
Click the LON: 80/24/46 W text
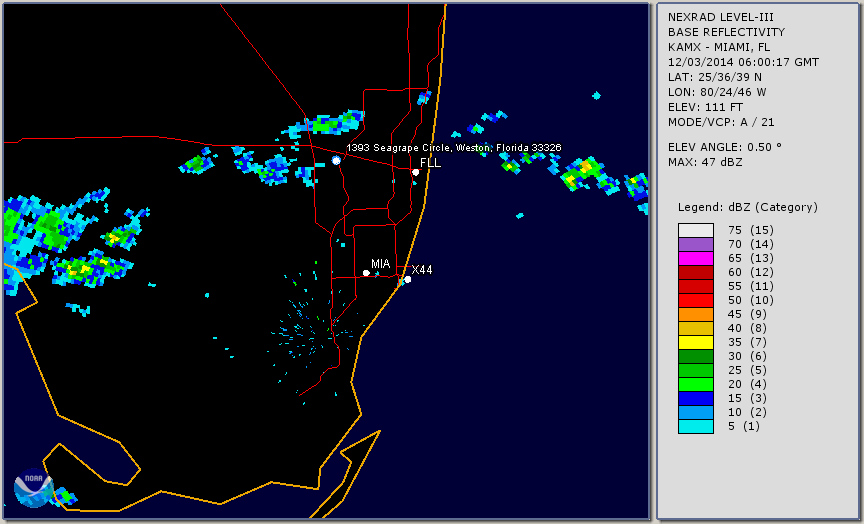pyautogui.click(x=717, y=92)
